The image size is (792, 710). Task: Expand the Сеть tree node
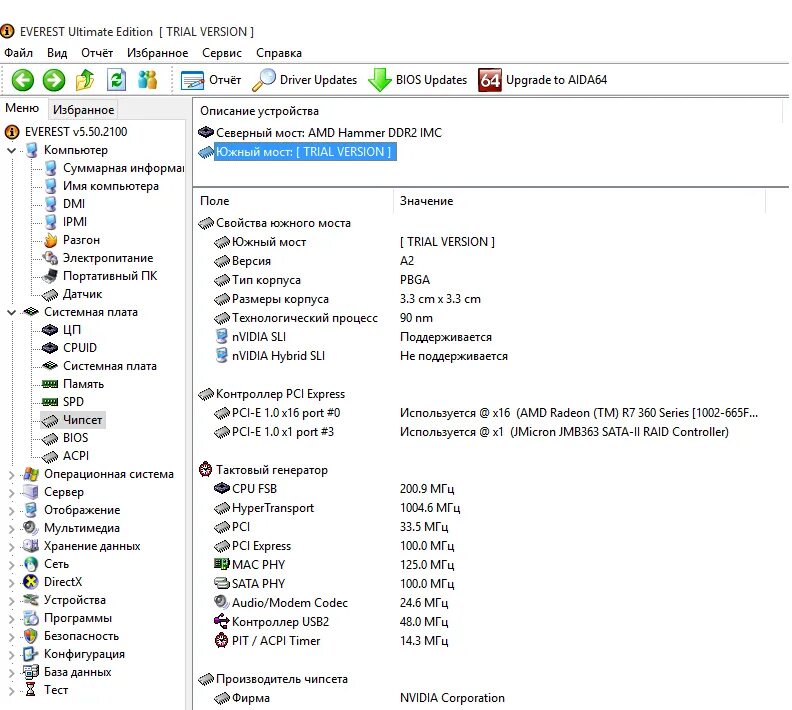tap(11, 565)
